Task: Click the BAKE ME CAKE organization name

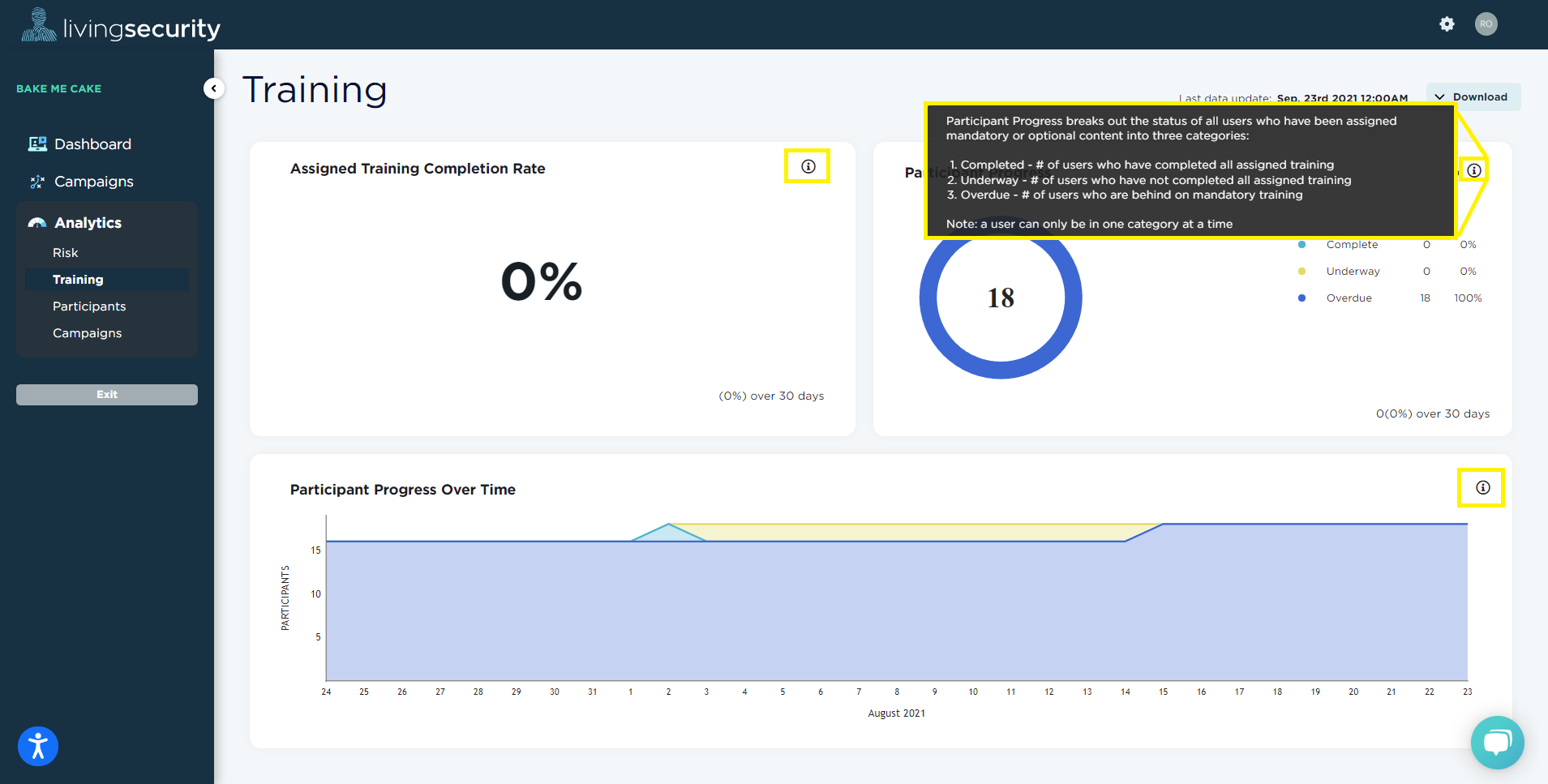Action: [59, 88]
